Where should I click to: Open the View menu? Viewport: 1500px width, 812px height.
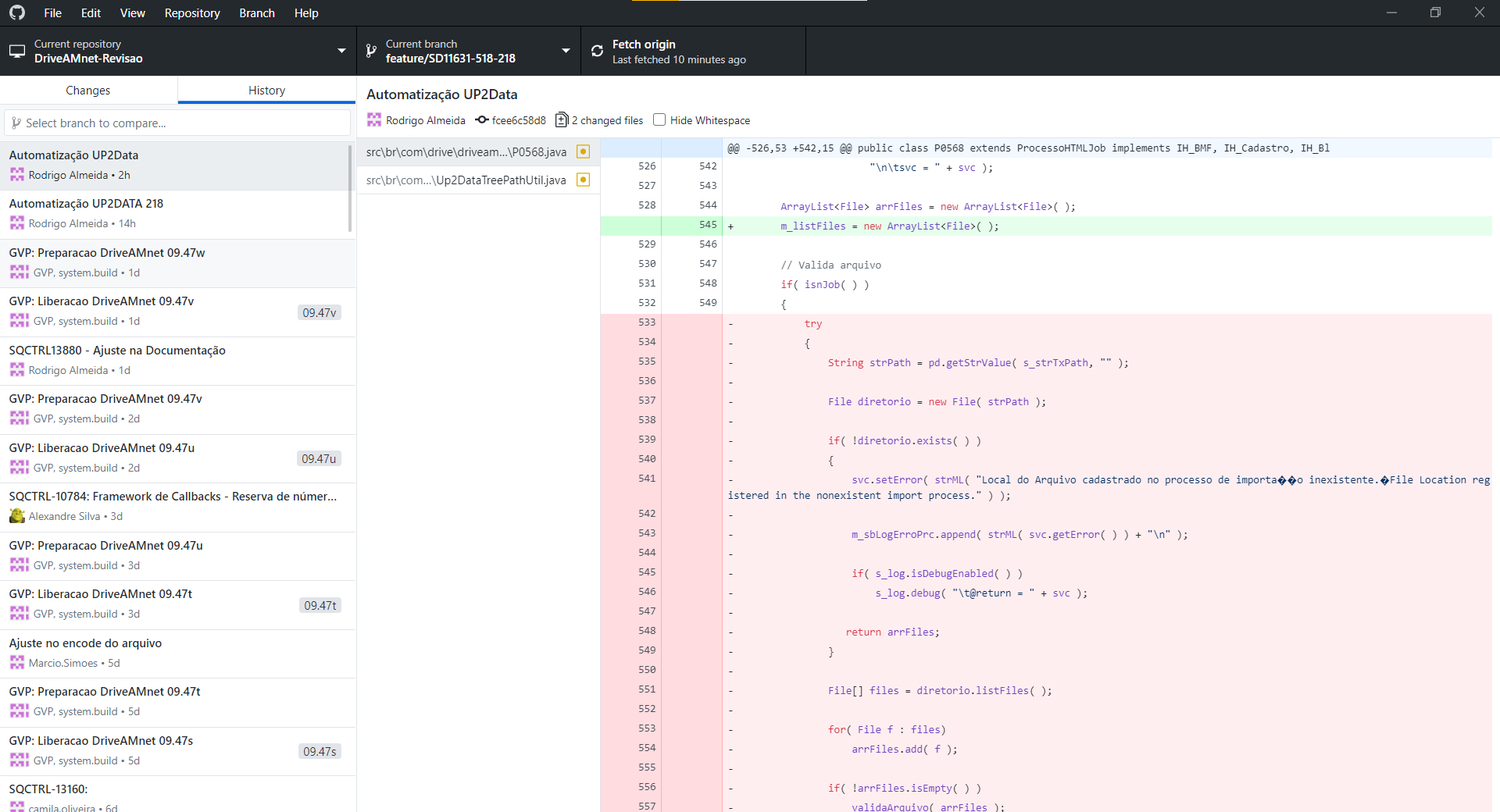click(133, 13)
